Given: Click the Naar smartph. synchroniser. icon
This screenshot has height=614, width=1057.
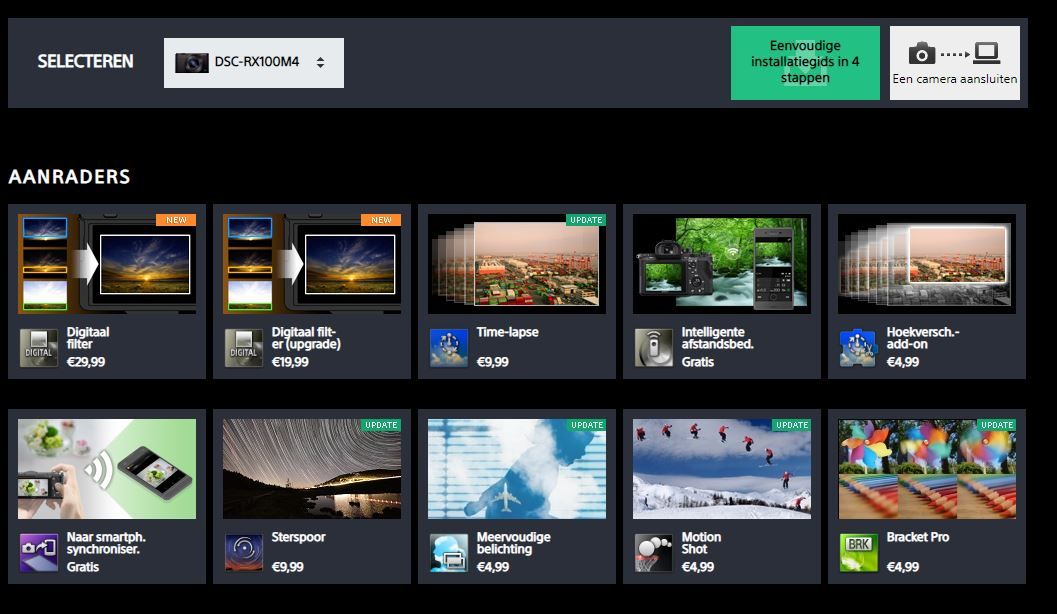Looking at the screenshot, I should coord(39,552).
